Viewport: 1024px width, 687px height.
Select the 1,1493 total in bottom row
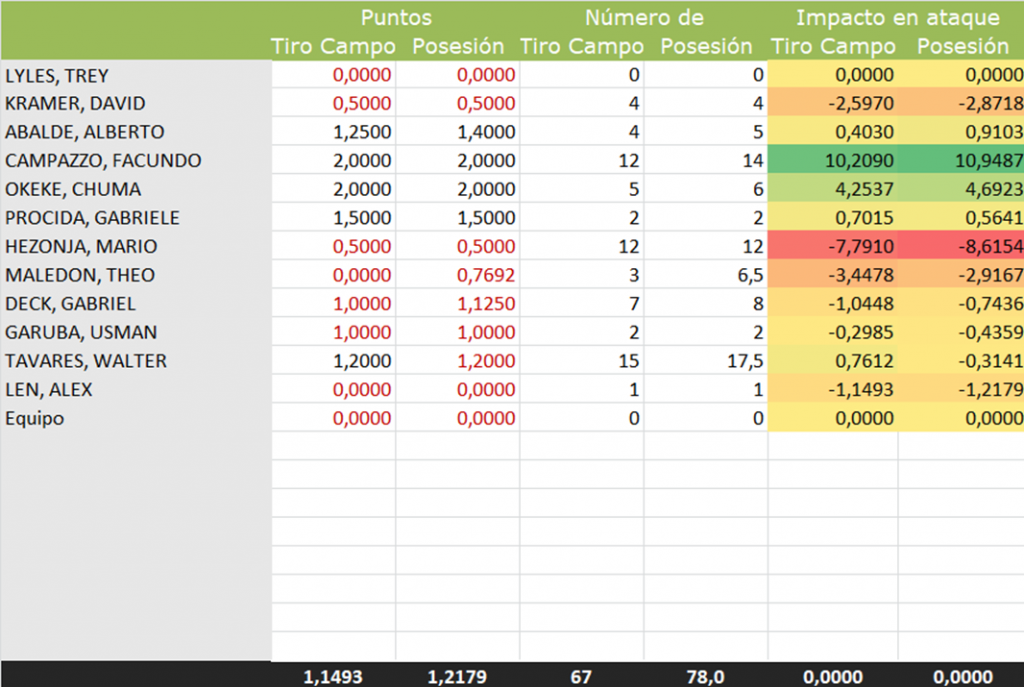click(333, 677)
